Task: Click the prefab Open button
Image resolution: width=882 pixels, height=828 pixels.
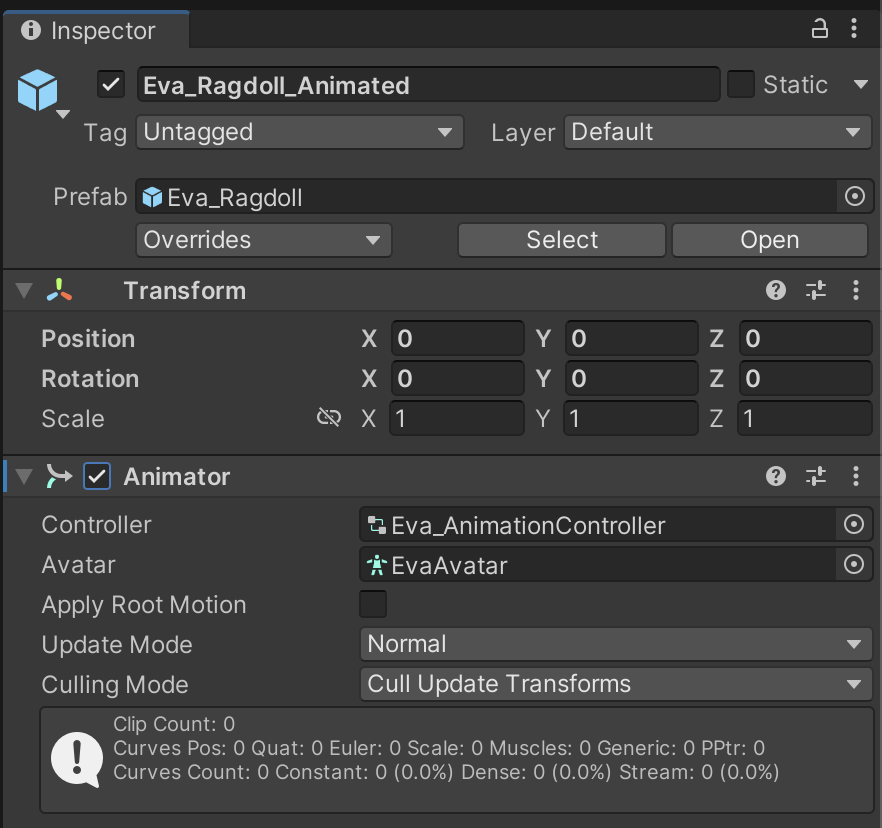Action: click(x=769, y=240)
